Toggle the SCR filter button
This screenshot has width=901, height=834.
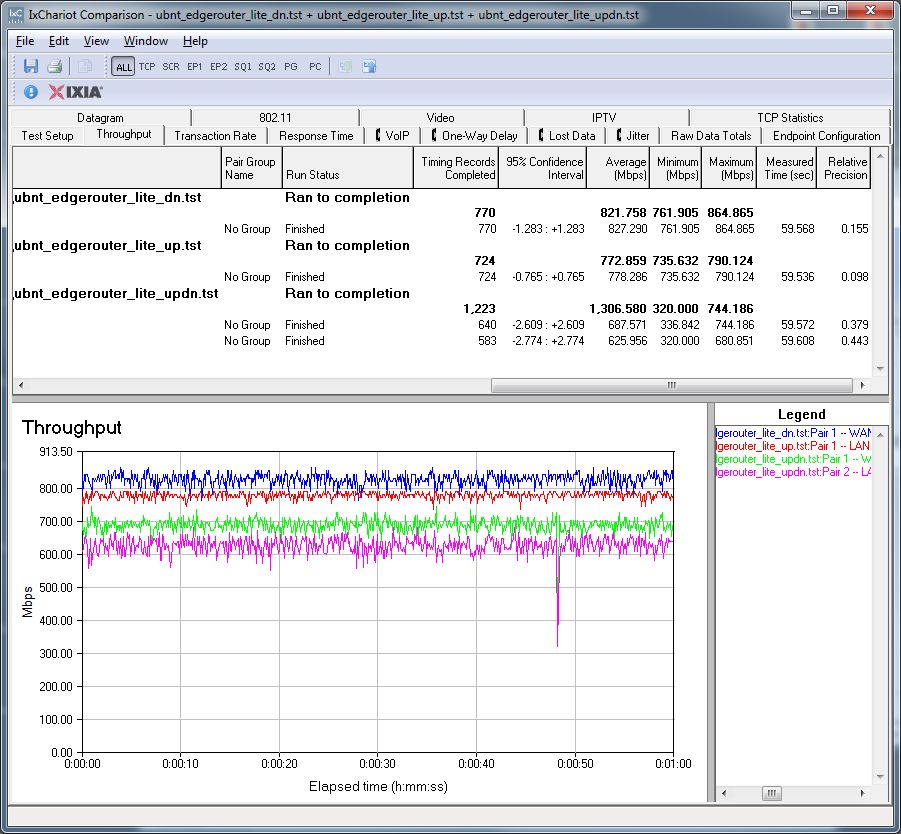(171, 67)
